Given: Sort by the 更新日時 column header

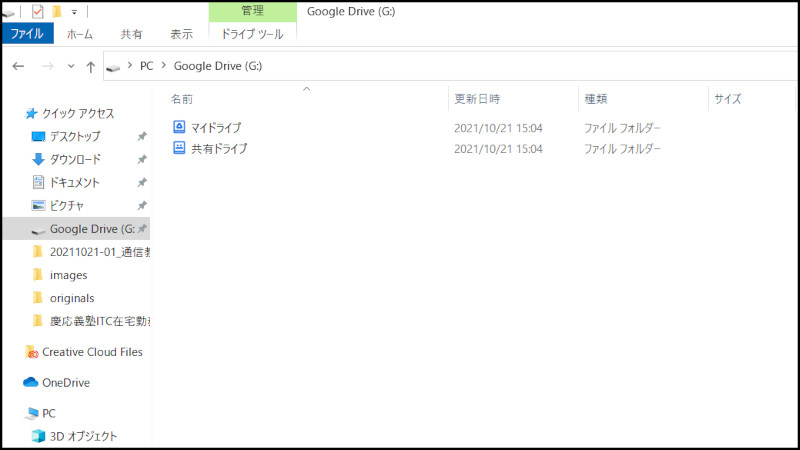Looking at the screenshot, I should (x=477, y=99).
